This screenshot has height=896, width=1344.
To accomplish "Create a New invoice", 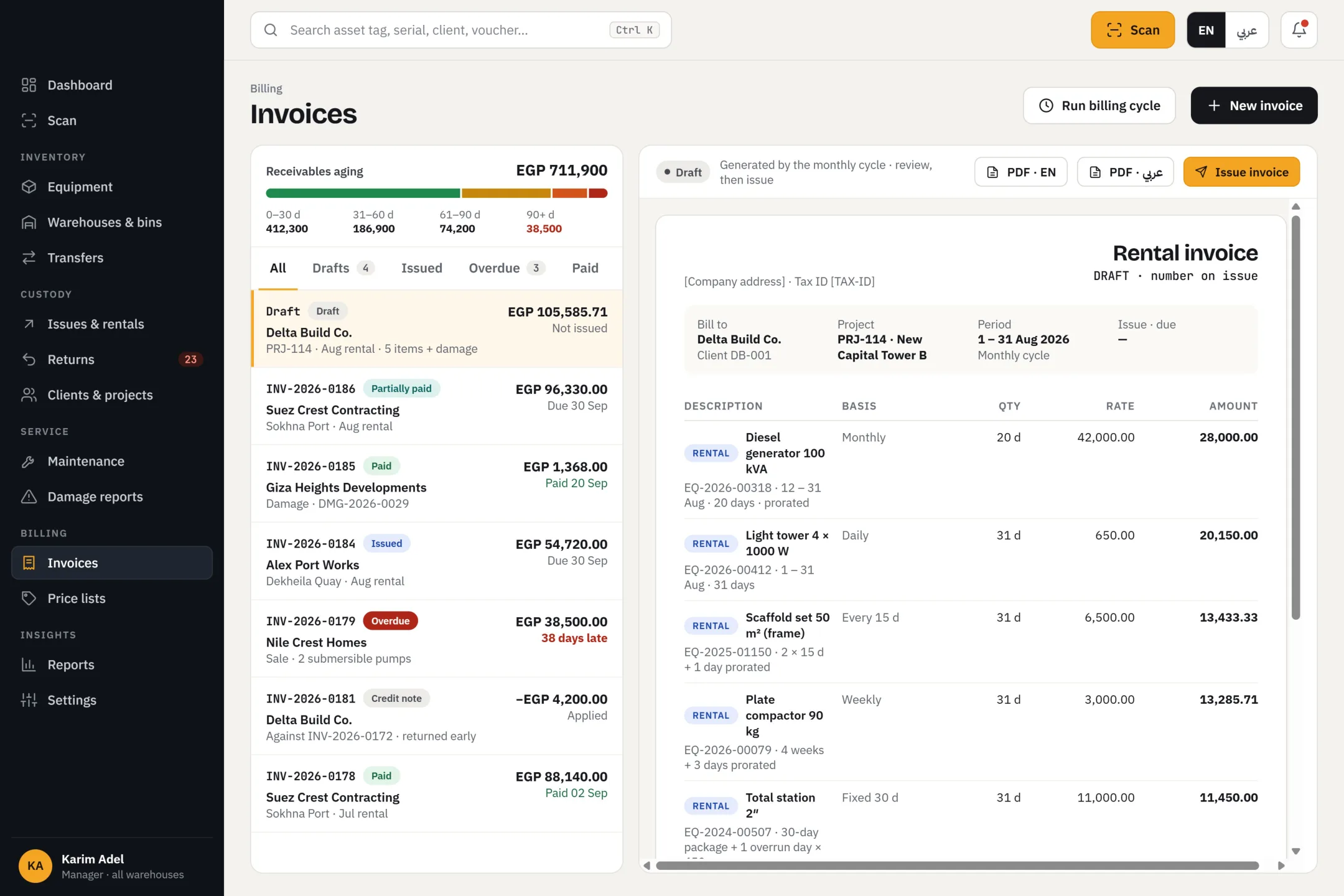I will (1254, 105).
